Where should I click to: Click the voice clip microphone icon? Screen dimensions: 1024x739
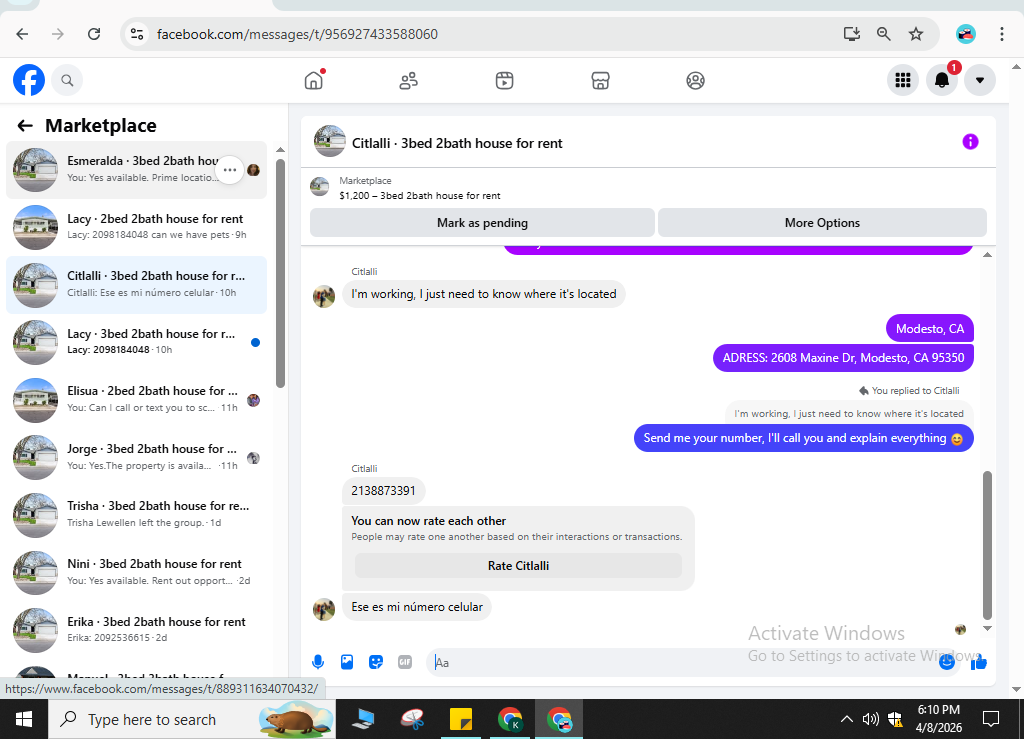tap(318, 662)
